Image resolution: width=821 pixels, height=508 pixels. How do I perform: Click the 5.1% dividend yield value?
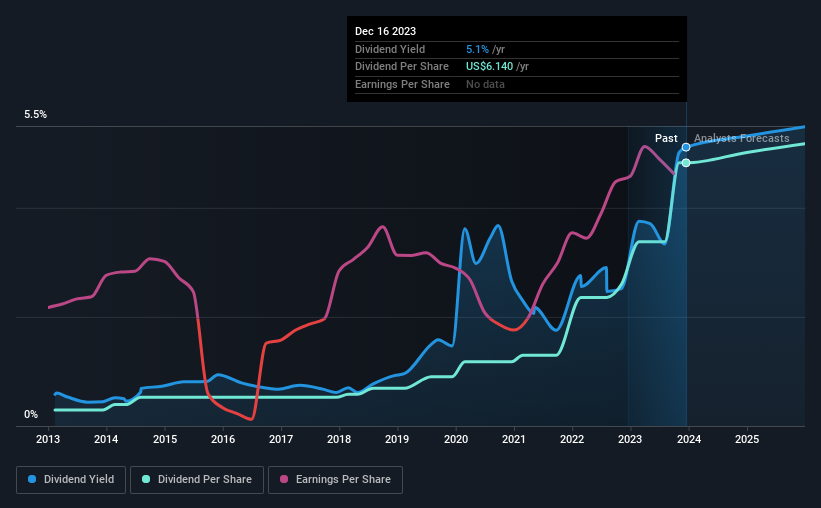coord(478,49)
